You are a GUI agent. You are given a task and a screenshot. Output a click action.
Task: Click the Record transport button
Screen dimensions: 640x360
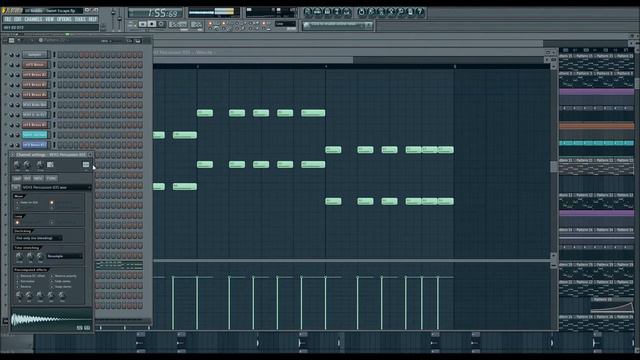coord(161,24)
